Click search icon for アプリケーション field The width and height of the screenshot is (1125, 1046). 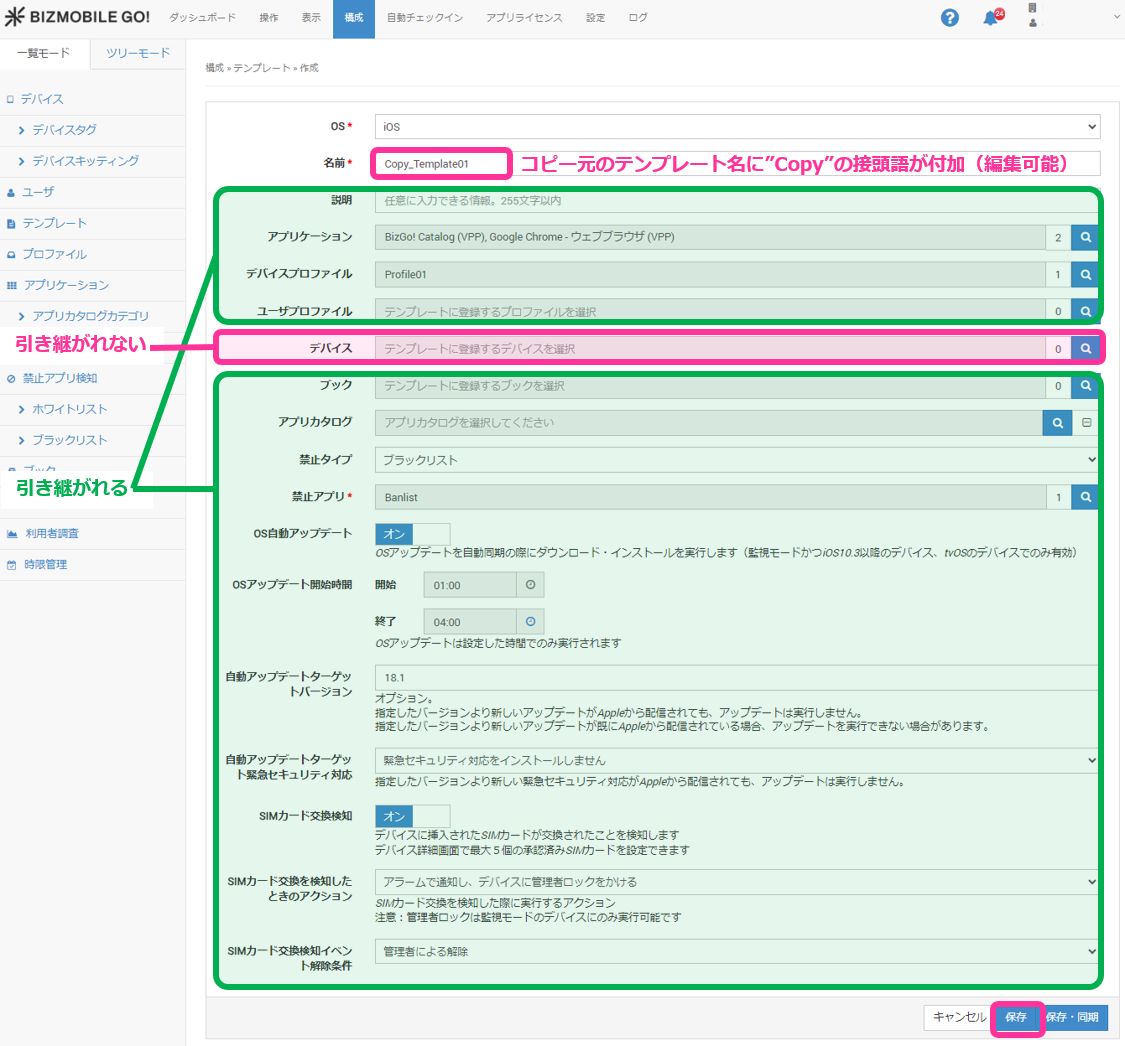click(x=1085, y=237)
